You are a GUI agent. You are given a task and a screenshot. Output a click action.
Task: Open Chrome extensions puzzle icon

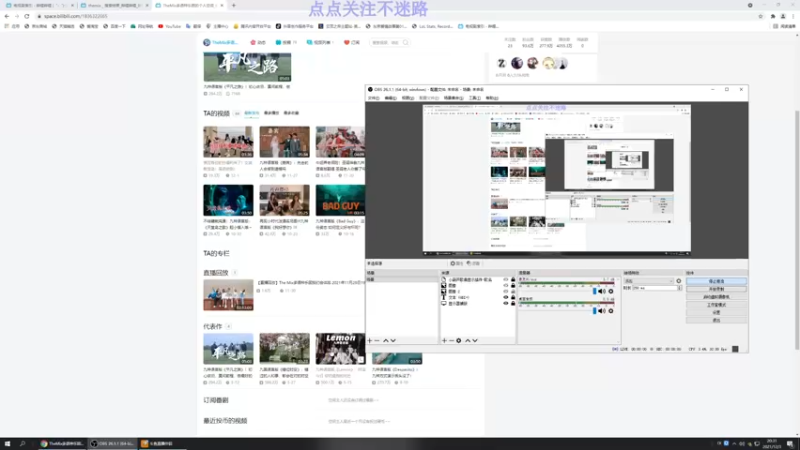click(773, 16)
